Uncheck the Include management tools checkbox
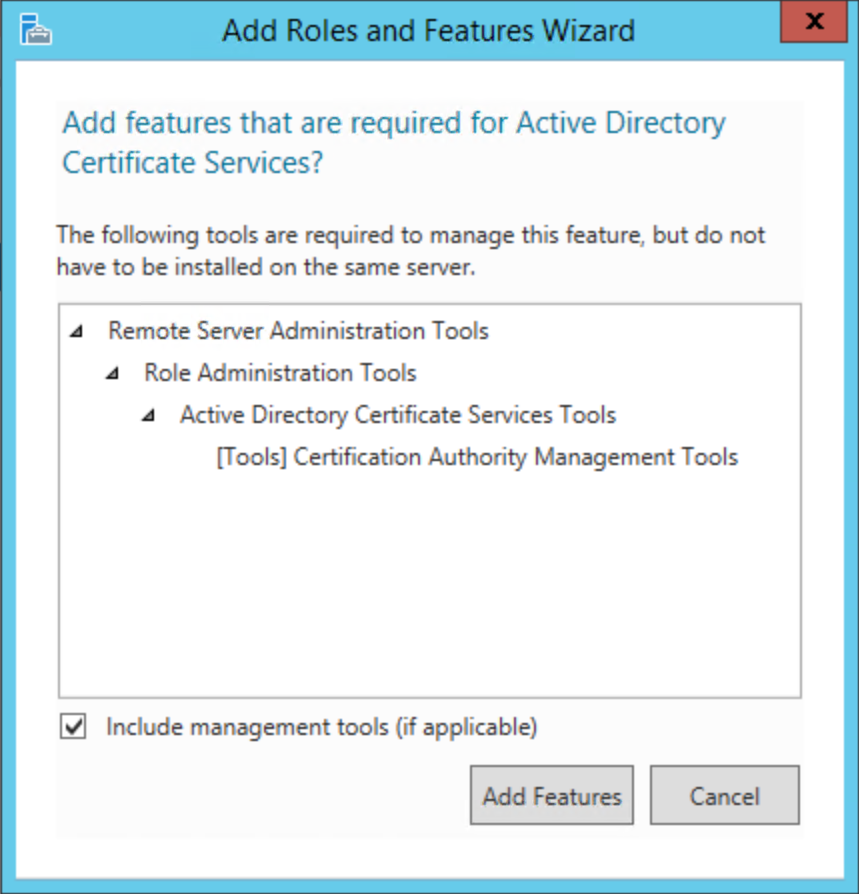The image size is (859, 894). (73, 727)
